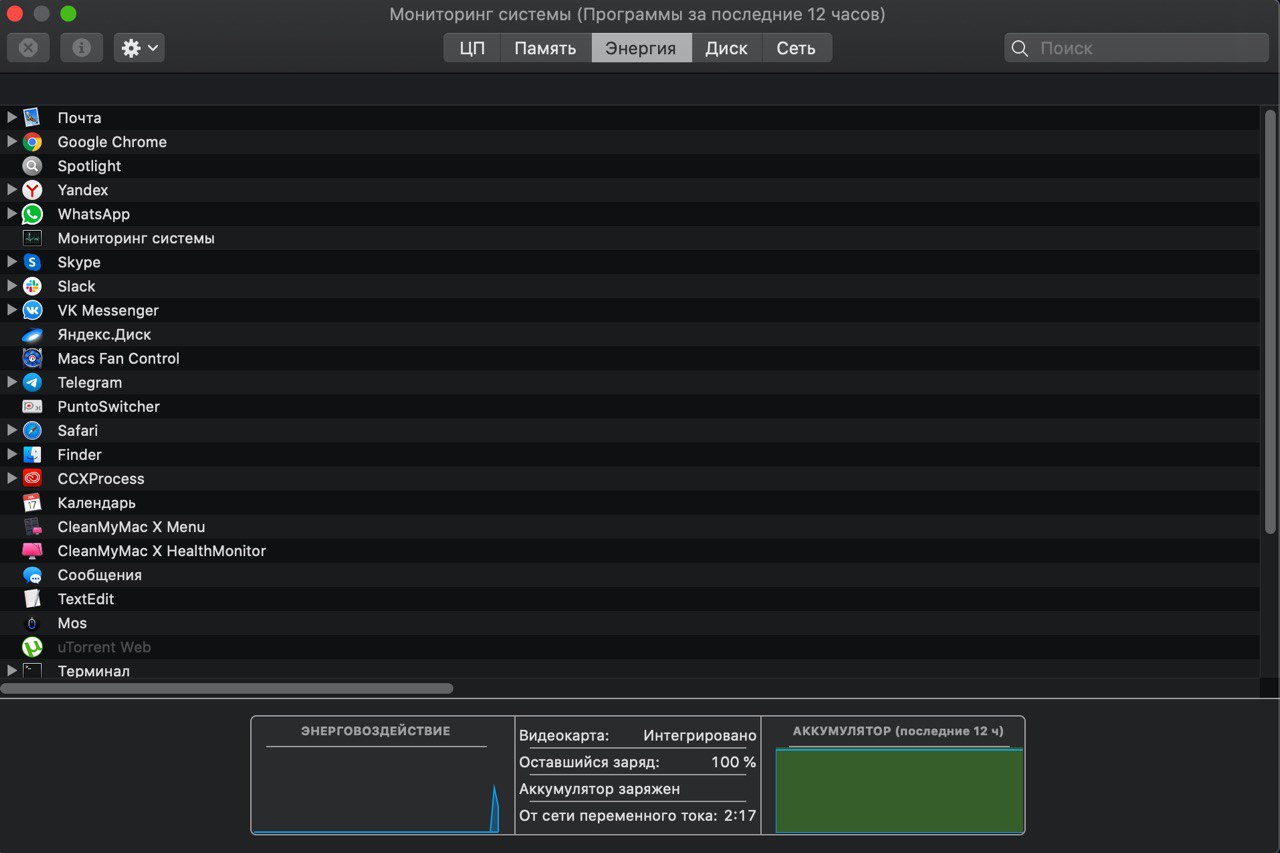
Task: Click the Терминал terminal icon
Action: pyautogui.click(x=32, y=670)
